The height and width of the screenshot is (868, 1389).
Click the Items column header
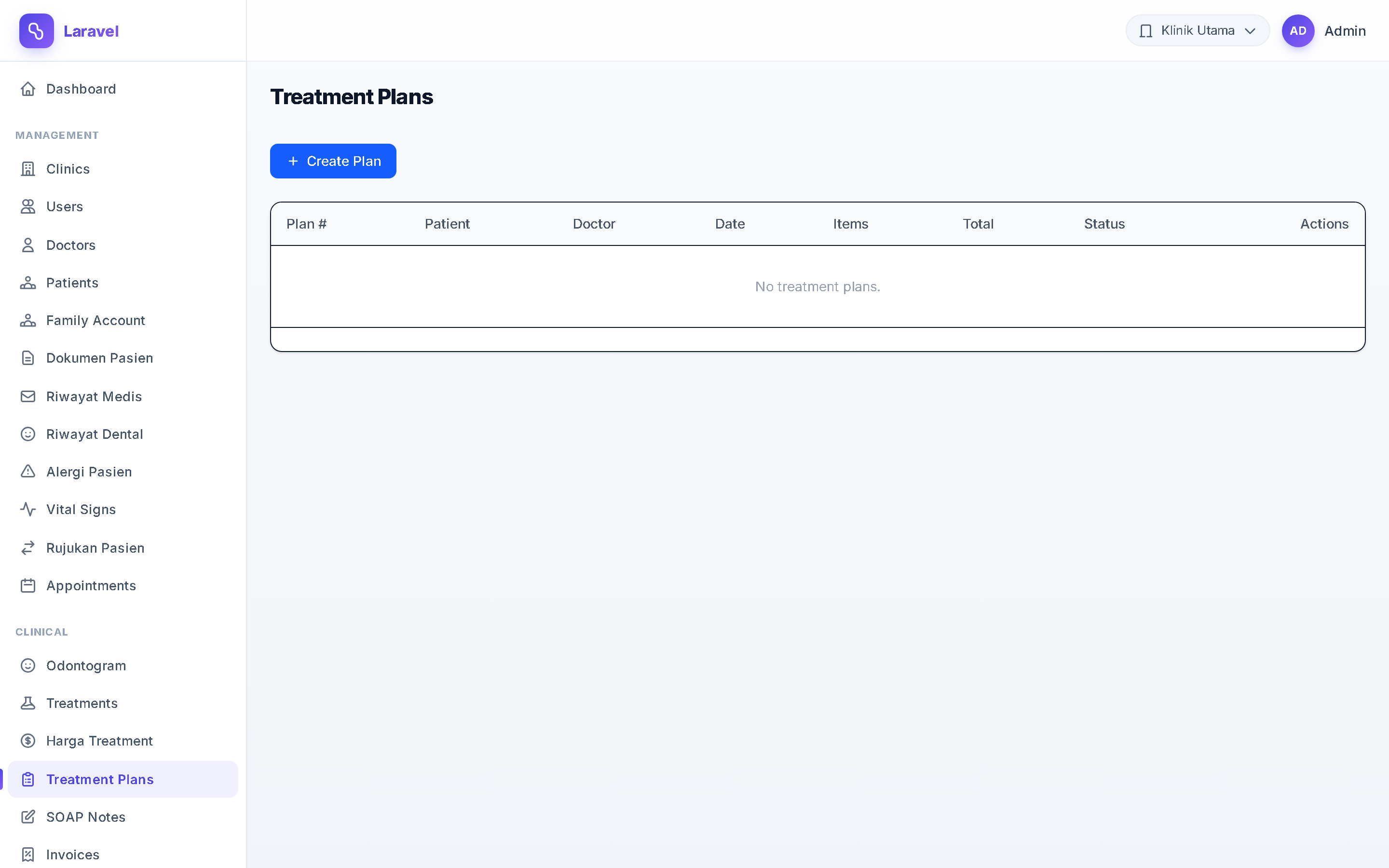pos(851,224)
